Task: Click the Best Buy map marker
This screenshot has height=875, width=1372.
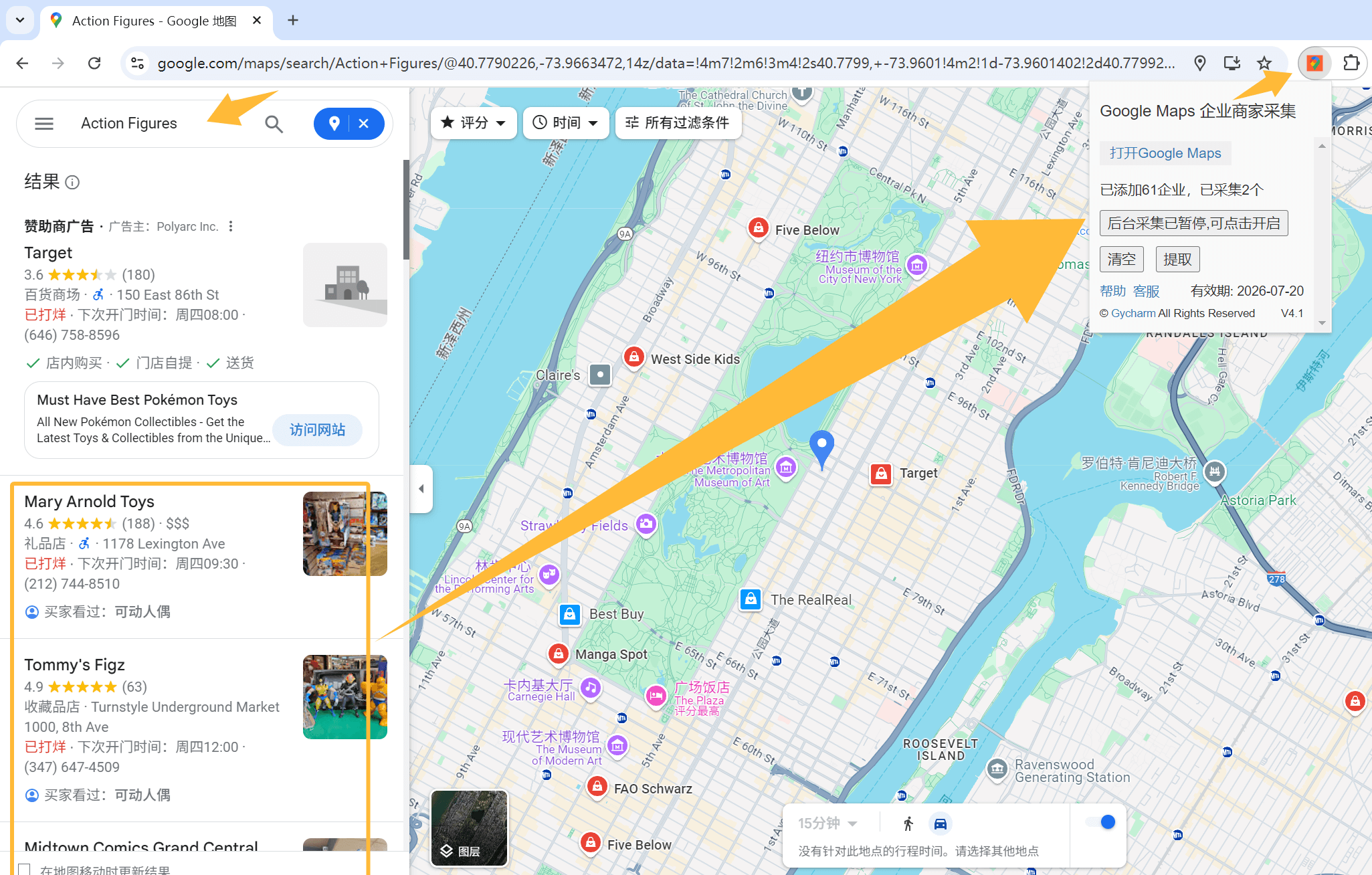Action: tap(570, 614)
